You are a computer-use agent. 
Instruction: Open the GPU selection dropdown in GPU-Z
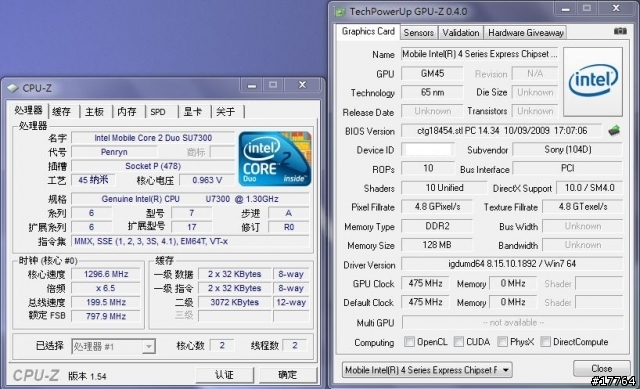(427, 370)
